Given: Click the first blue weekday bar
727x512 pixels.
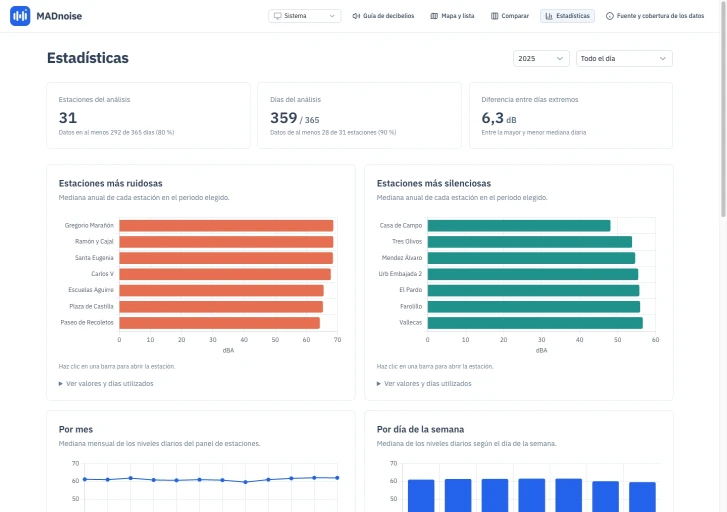Looking at the screenshot, I should (421, 496).
